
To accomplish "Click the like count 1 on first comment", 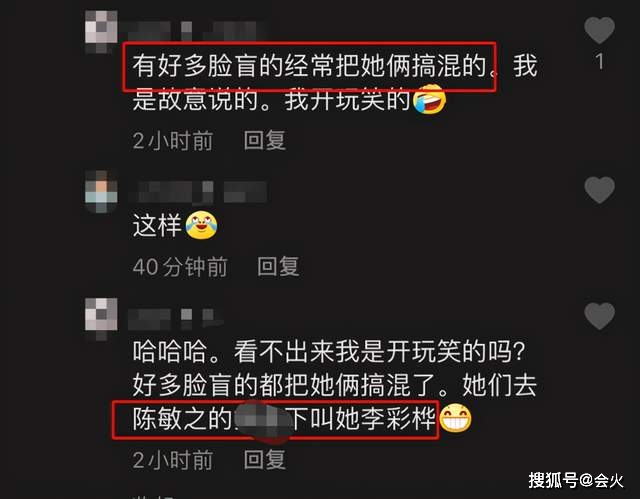I will 599,62.
